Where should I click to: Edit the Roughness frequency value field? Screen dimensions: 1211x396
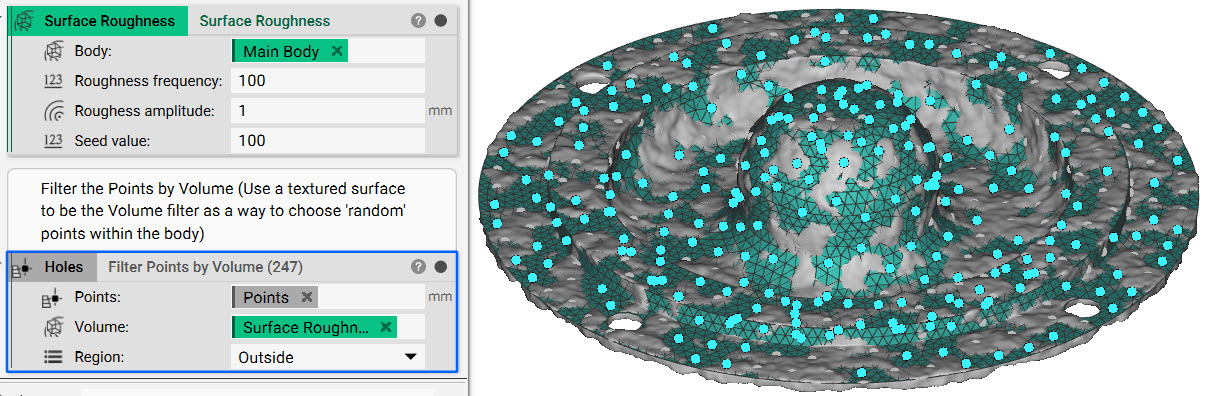tap(328, 81)
